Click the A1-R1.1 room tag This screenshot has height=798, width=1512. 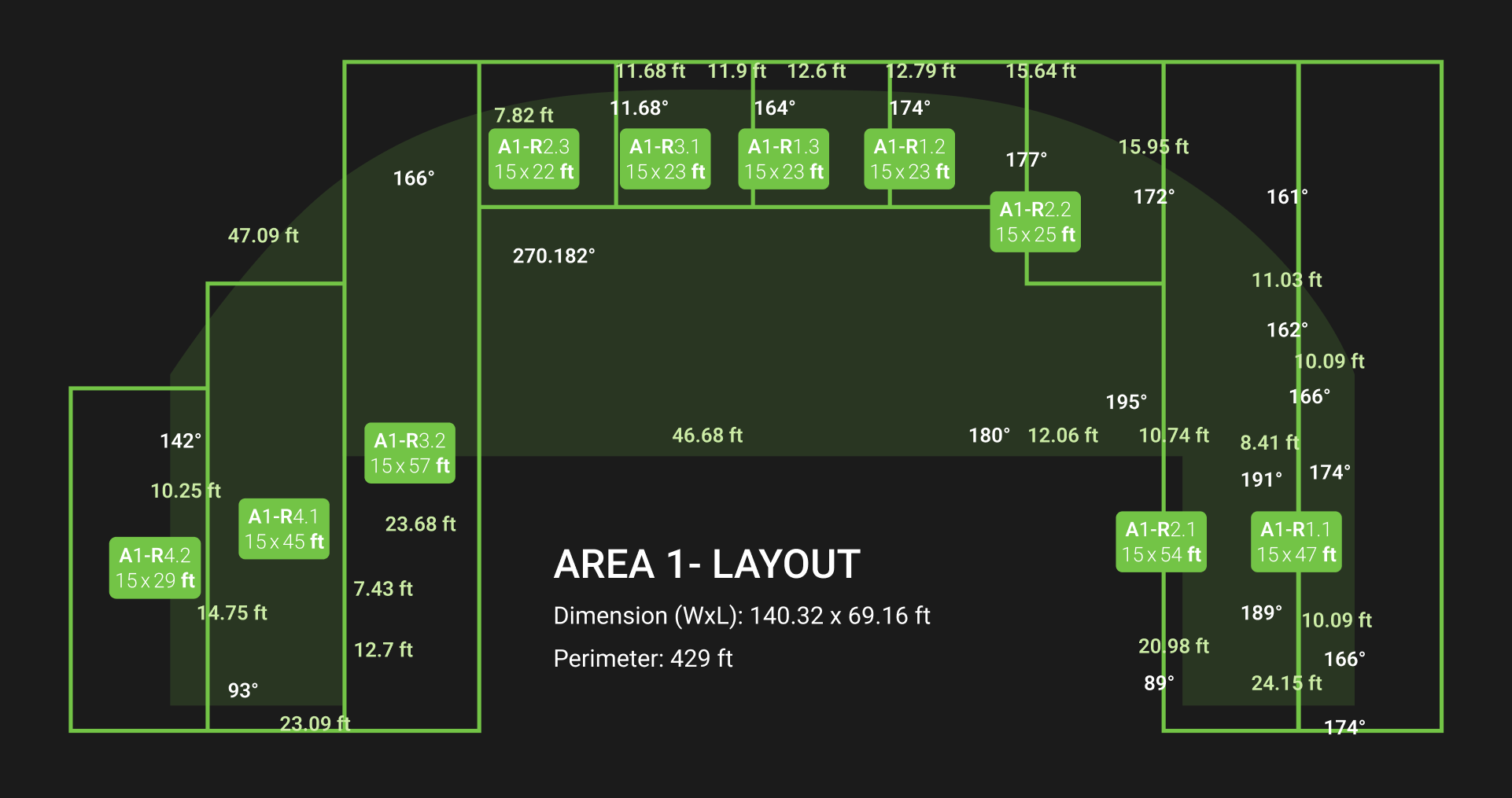(x=1296, y=542)
